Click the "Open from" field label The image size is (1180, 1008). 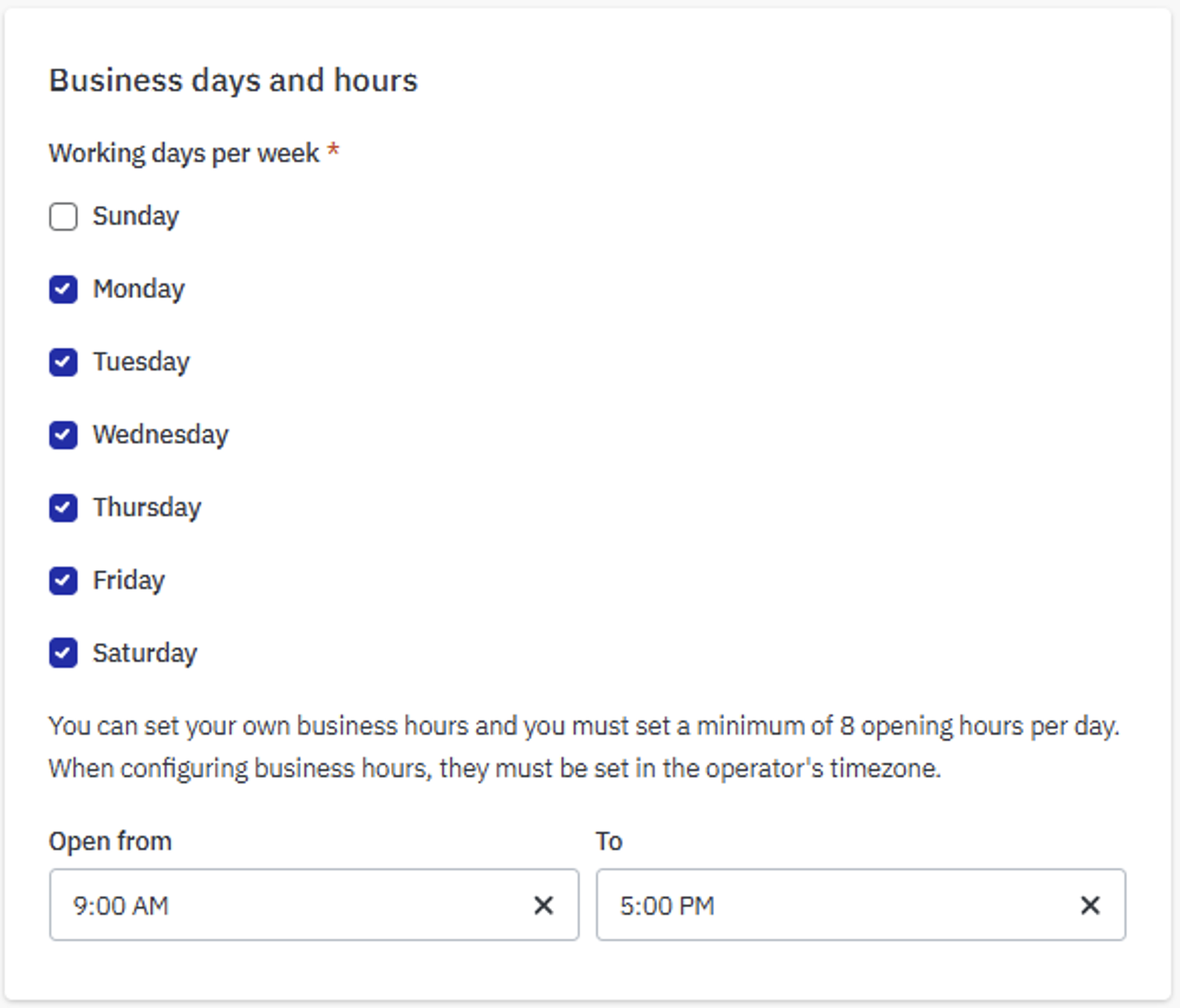(x=110, y=841)
